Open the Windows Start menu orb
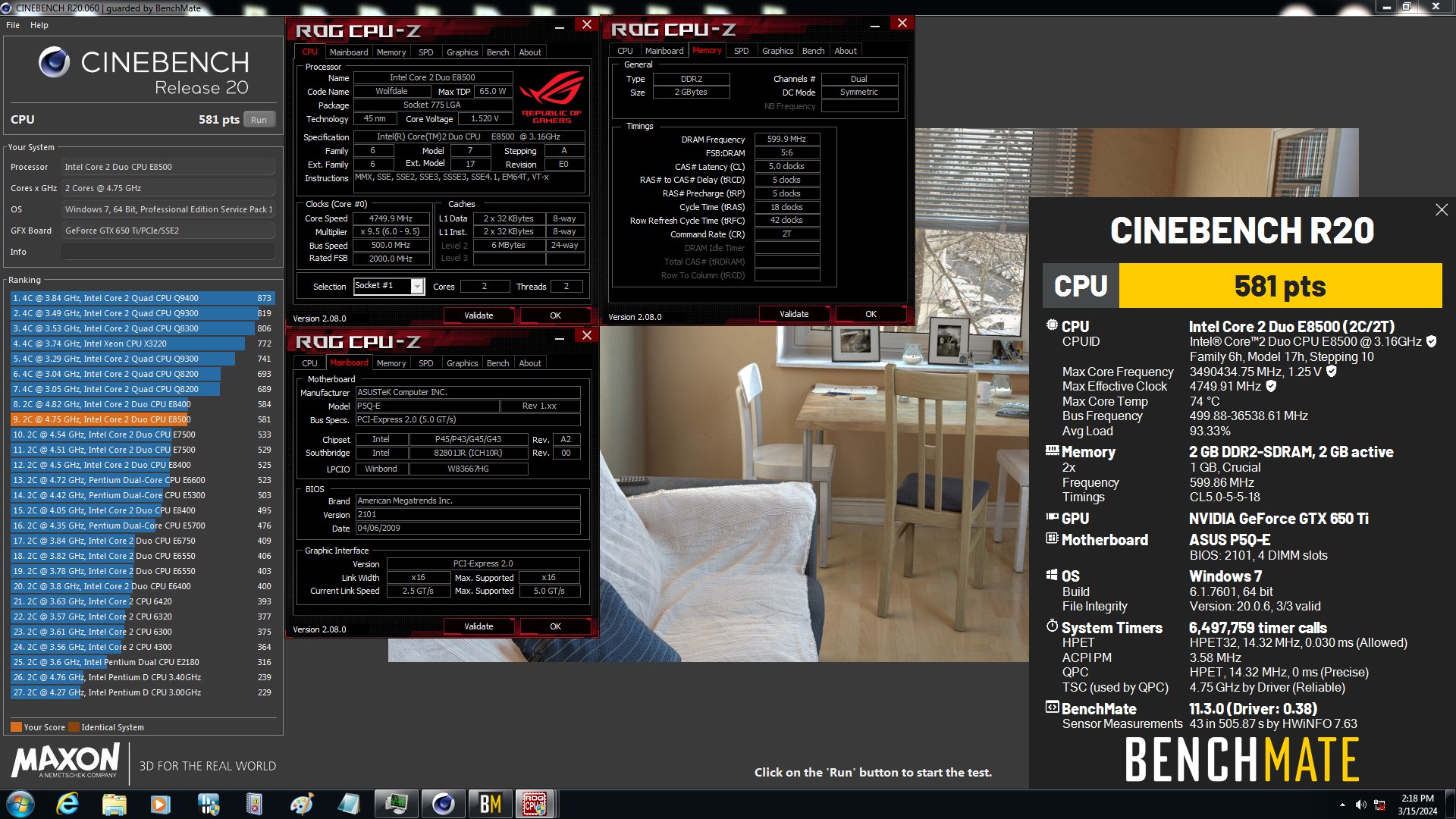This screenshot has height=819, width=1456. click(20, 804)
